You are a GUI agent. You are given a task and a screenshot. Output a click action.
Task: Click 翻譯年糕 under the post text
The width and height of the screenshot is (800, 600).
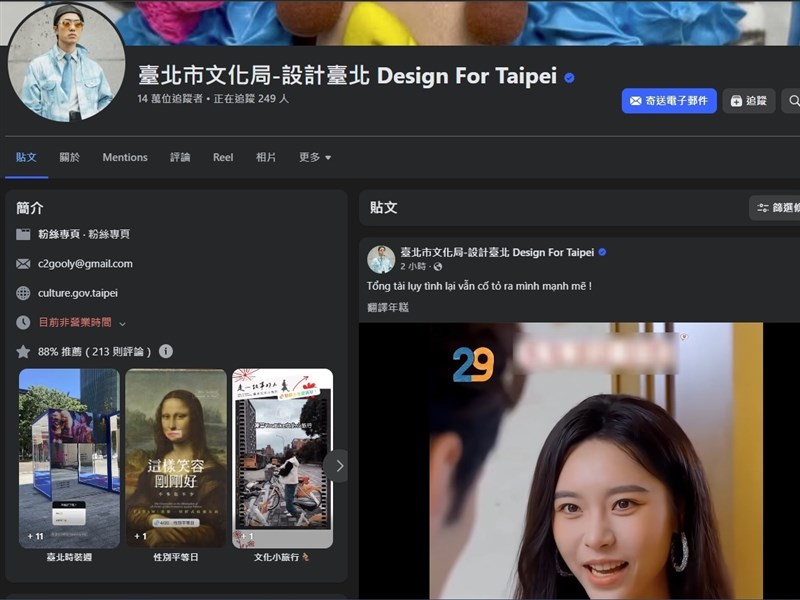(x=388, y=307)
